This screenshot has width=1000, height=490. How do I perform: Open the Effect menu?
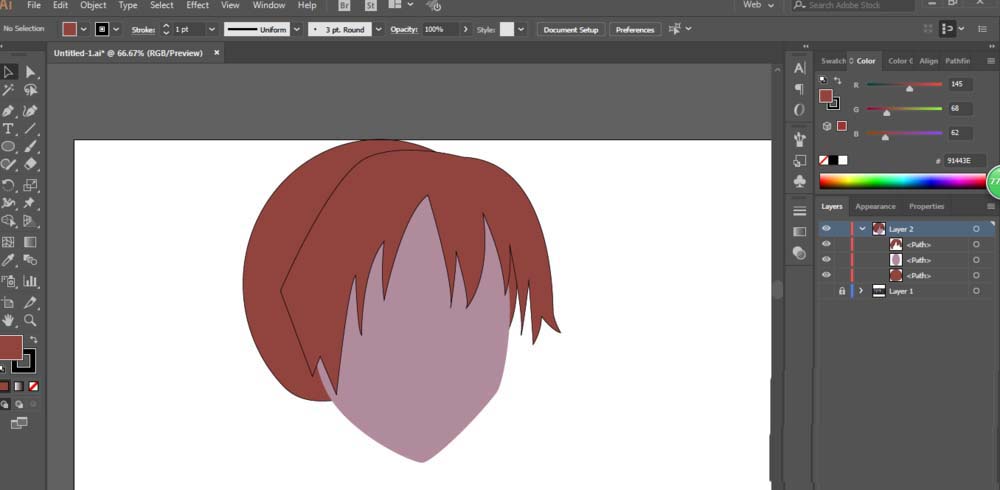[x=197, y=5]
